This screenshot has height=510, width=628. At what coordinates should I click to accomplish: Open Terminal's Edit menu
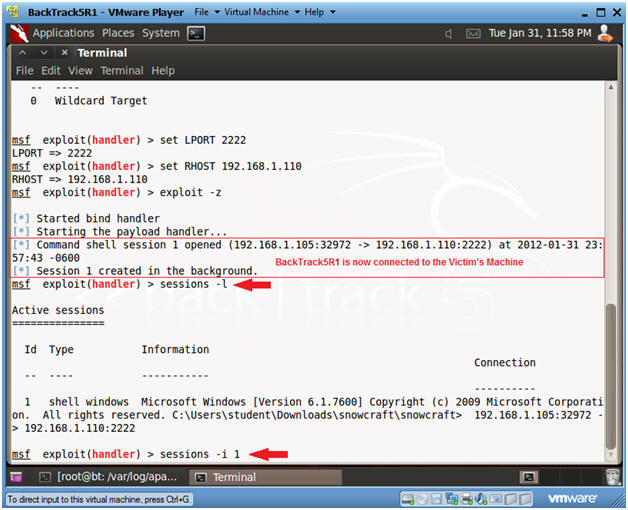click(51, 71)
